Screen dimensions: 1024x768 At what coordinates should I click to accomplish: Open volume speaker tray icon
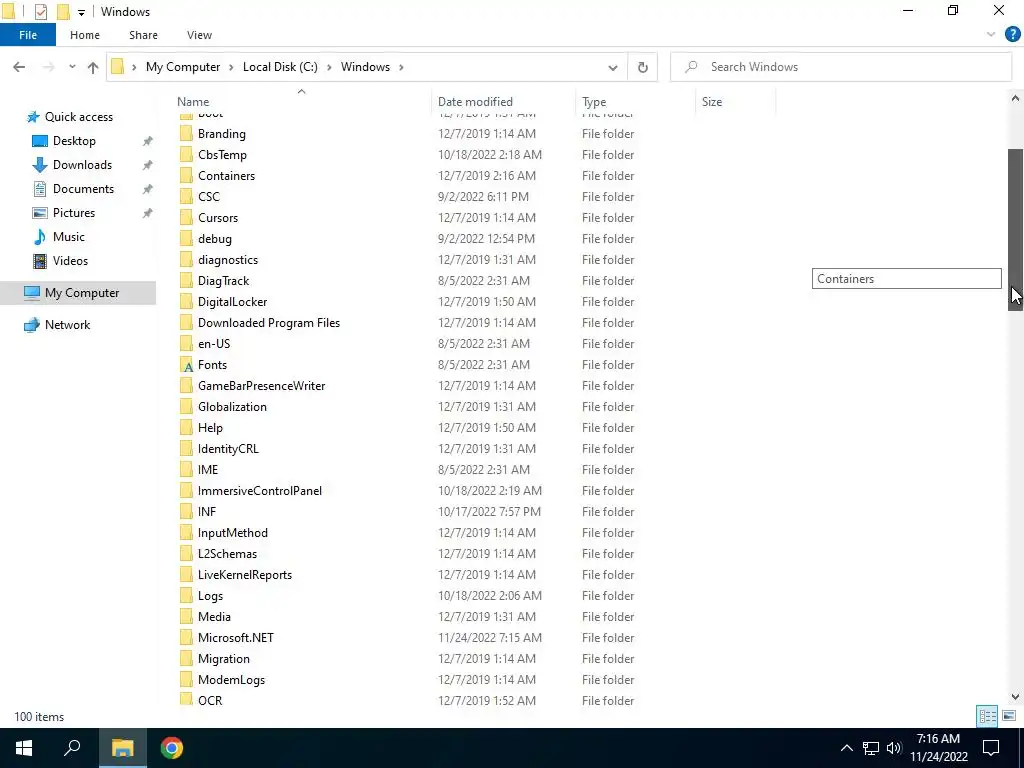(894, 748)
